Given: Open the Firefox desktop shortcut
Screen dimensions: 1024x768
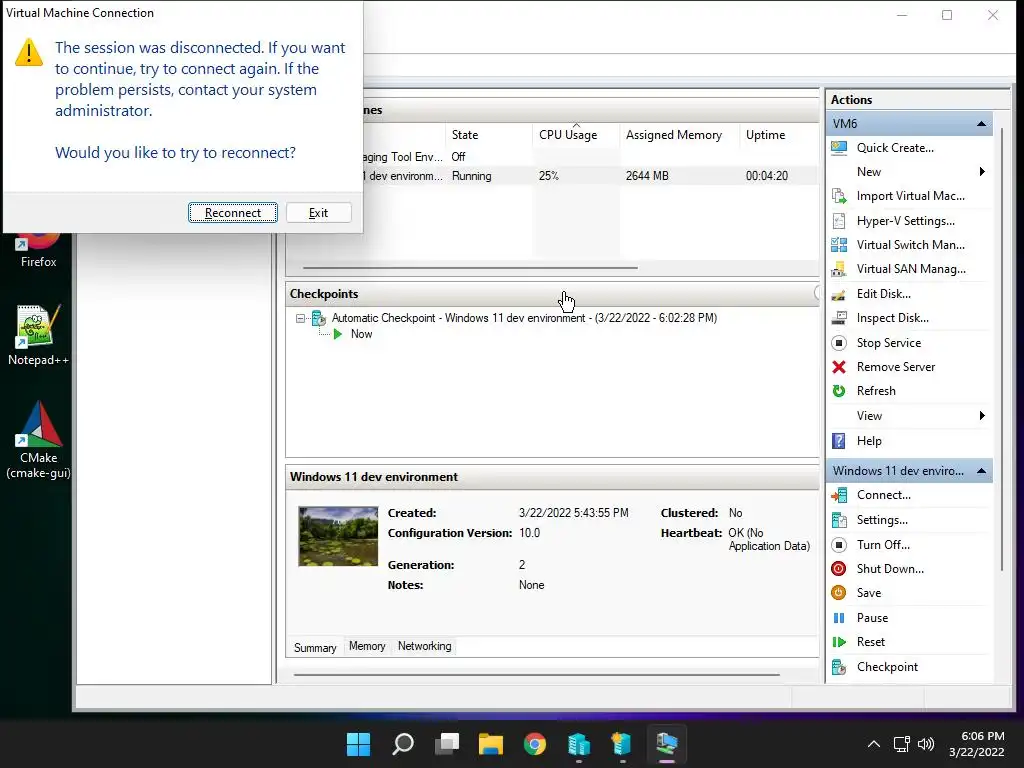Looking at the screenshot, I should (x=38, y=250).
